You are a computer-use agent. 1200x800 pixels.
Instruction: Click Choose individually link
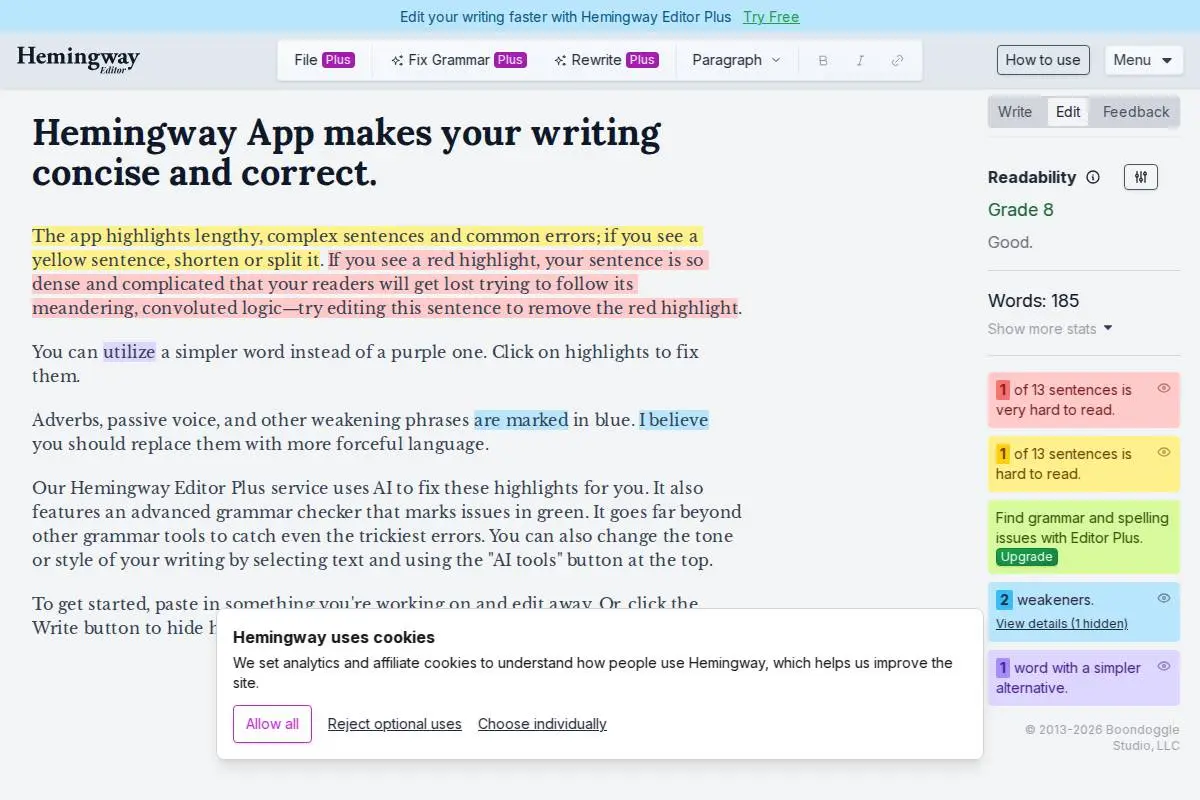point(542,724)
